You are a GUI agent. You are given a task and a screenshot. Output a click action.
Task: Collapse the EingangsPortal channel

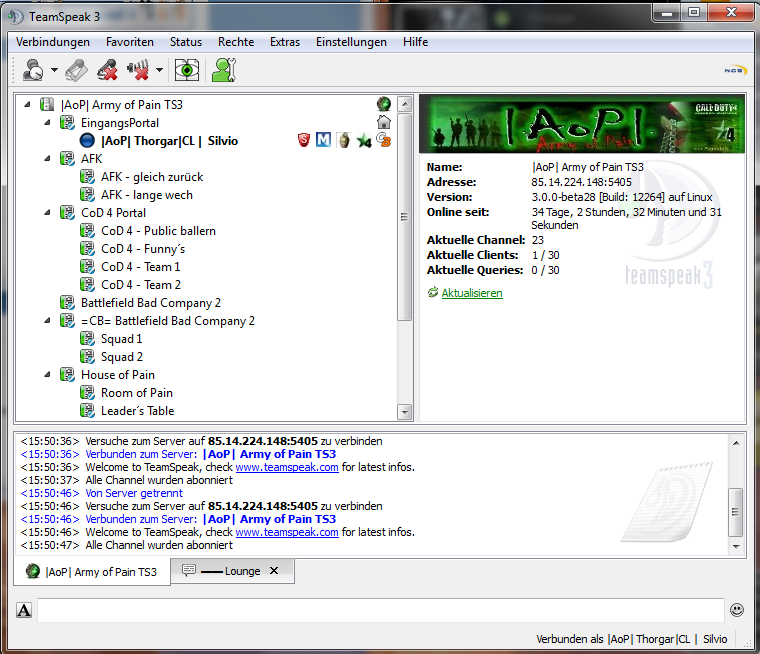48,123
